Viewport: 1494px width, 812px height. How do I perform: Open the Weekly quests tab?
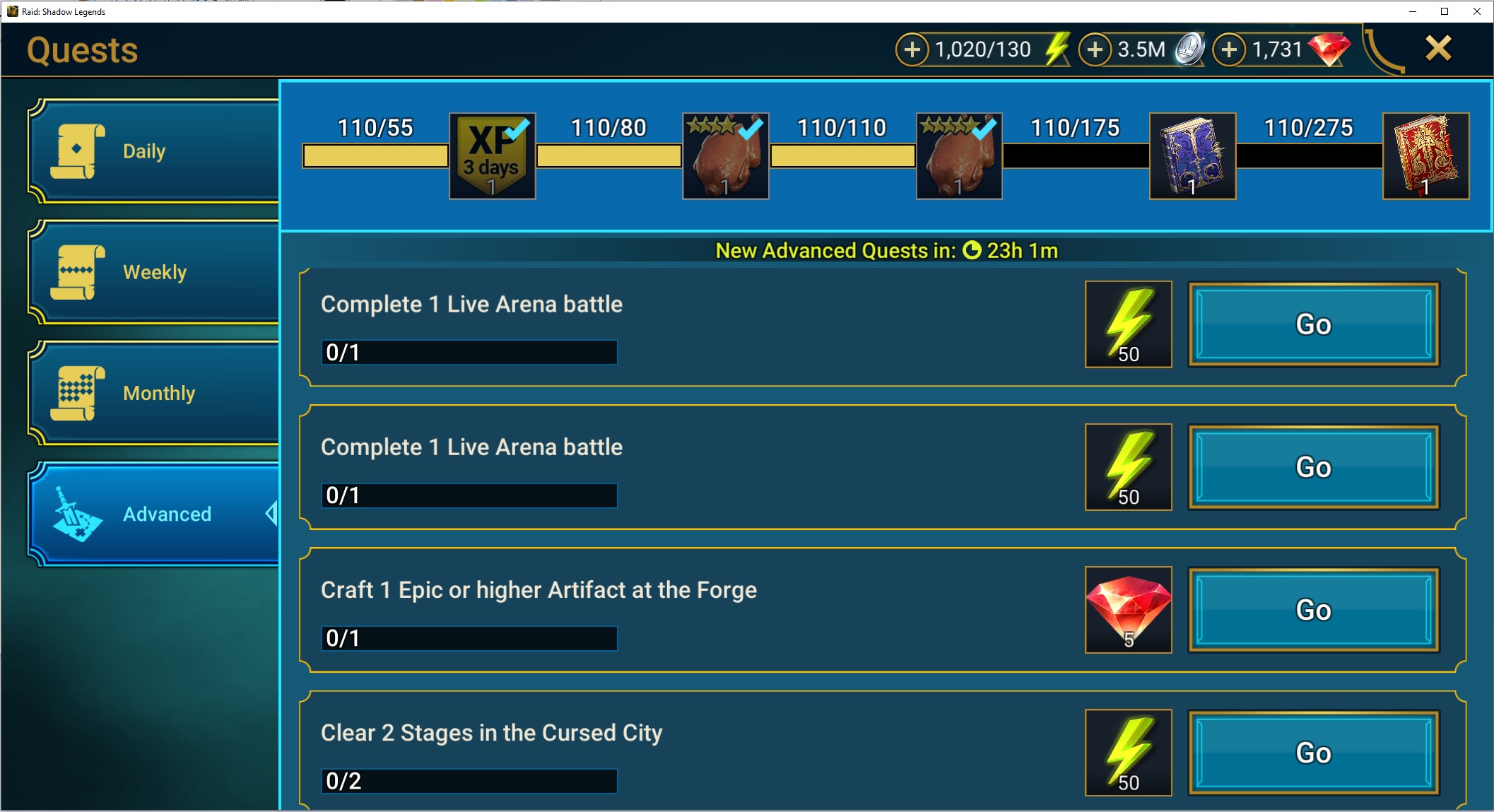click(x=154, y=272)
